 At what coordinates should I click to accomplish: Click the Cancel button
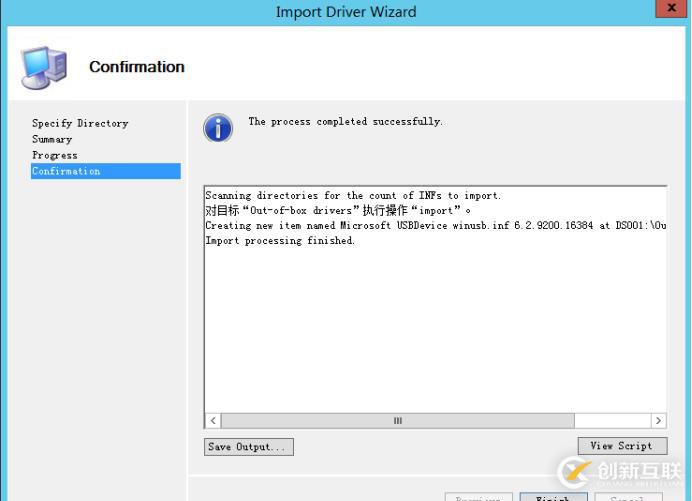[x=627, y=497]
